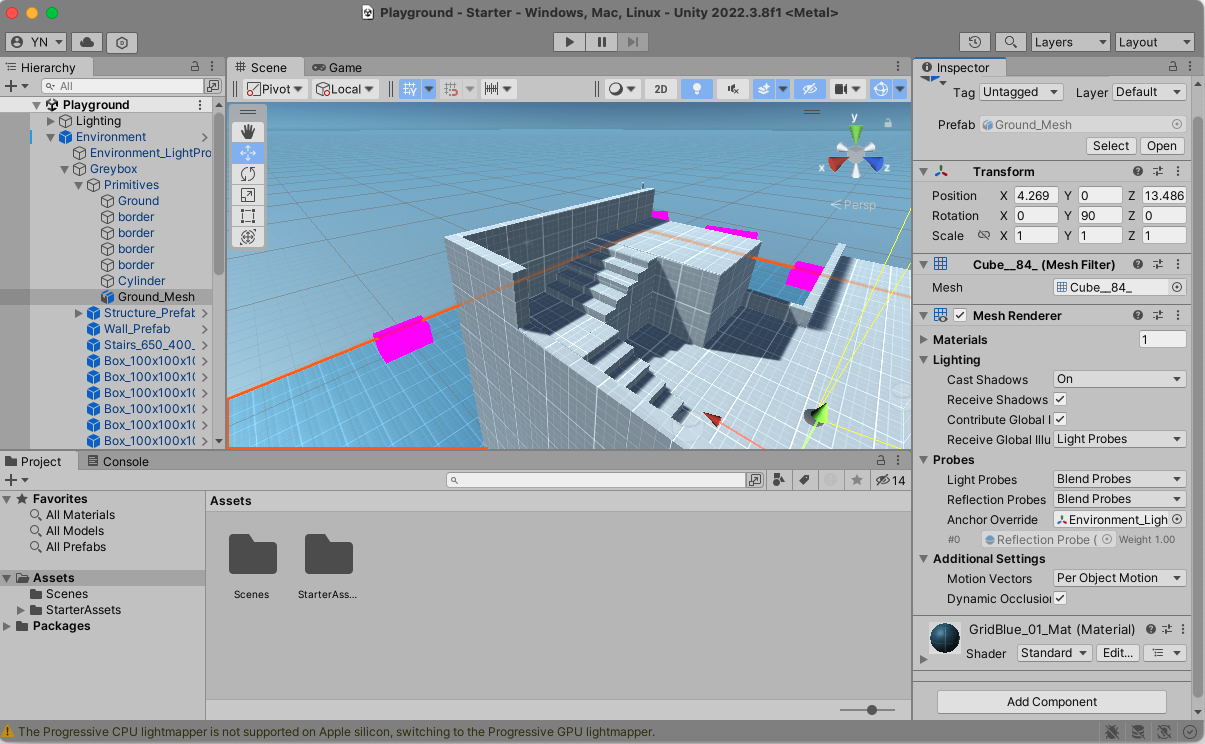Select the Hand tool in Scene toolbar
This screenshot has width=1205, height=744.
(248, 132)
